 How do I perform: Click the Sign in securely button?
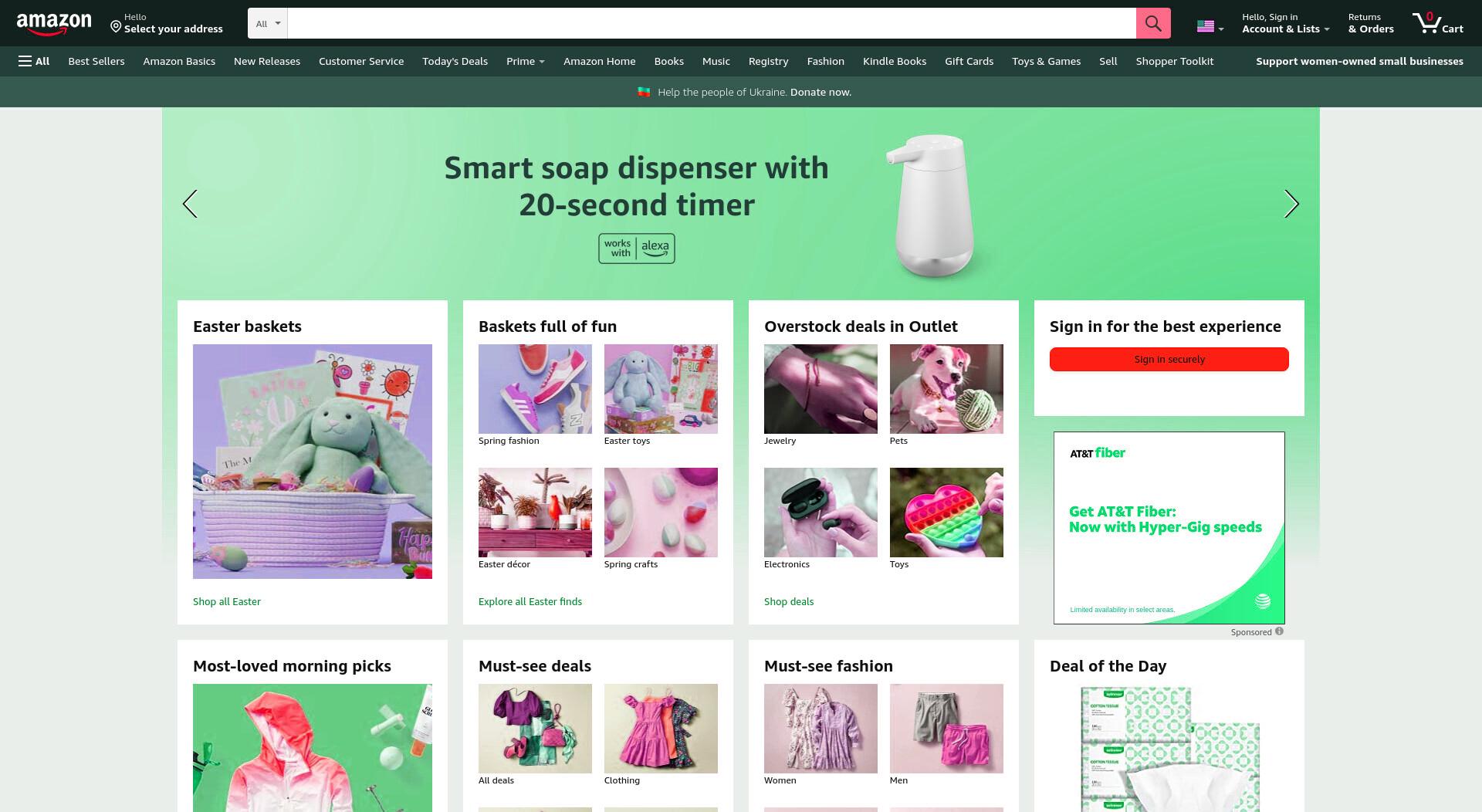(x=1169, y=359)
